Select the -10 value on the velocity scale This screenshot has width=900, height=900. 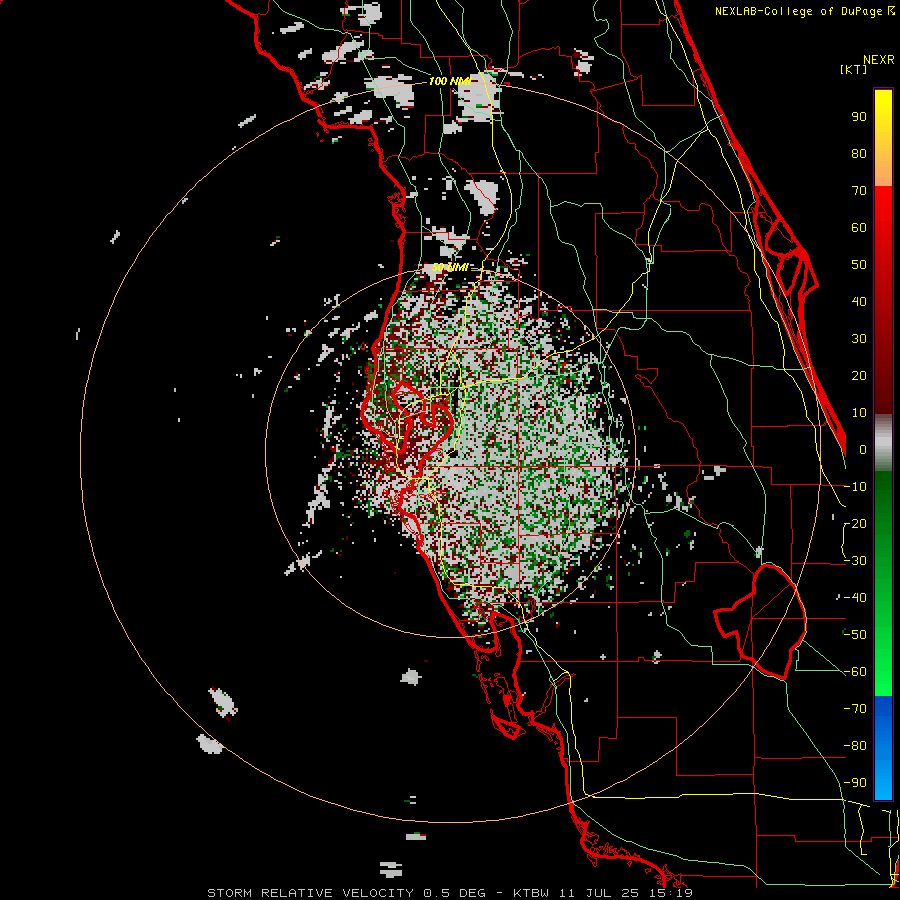click(x=855, y=487)
